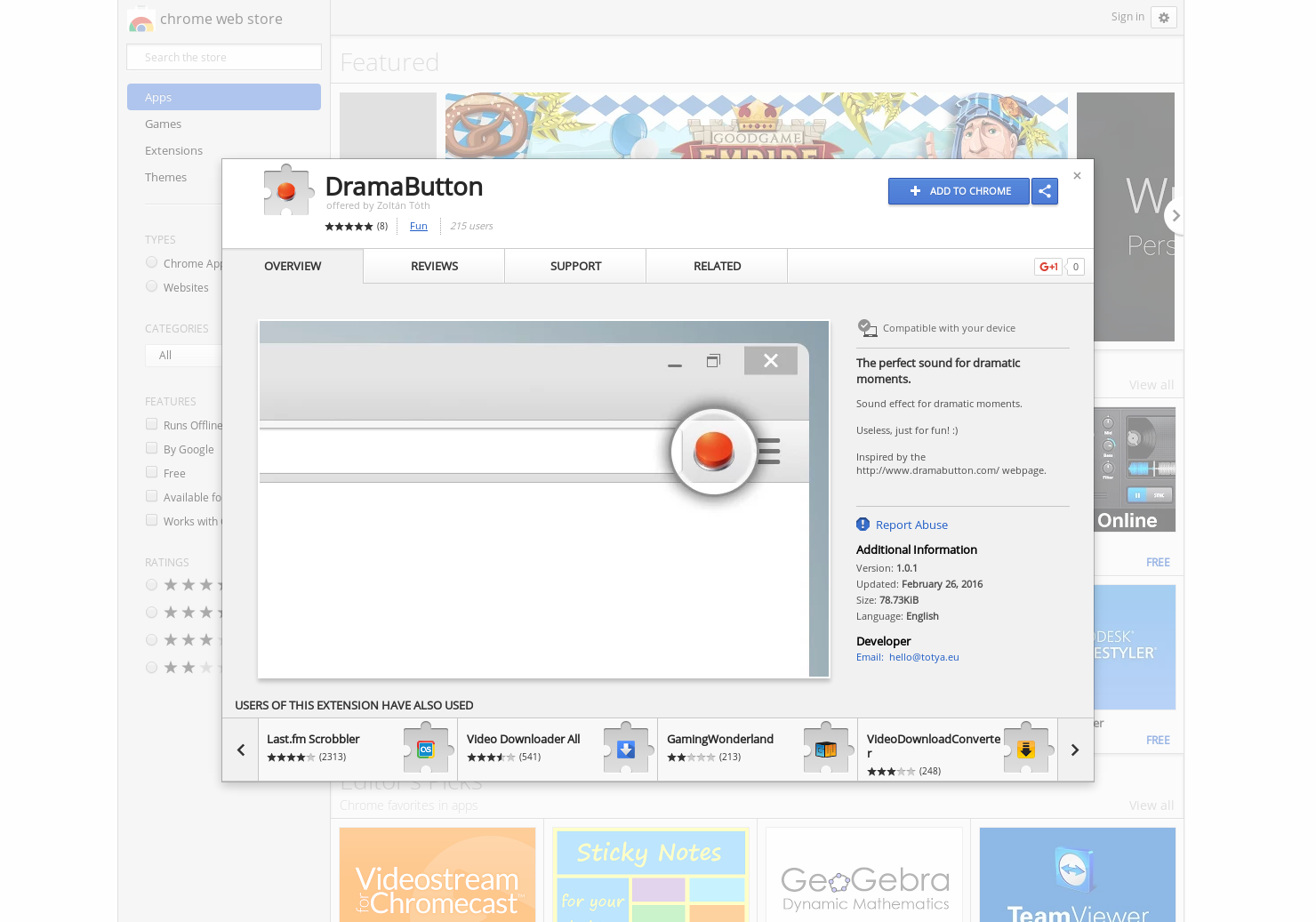The width and height of the screenshot is (1316, 922).
Task: Open the Last.fm Scrobbler app icon
Action: (x=427, y=749)
